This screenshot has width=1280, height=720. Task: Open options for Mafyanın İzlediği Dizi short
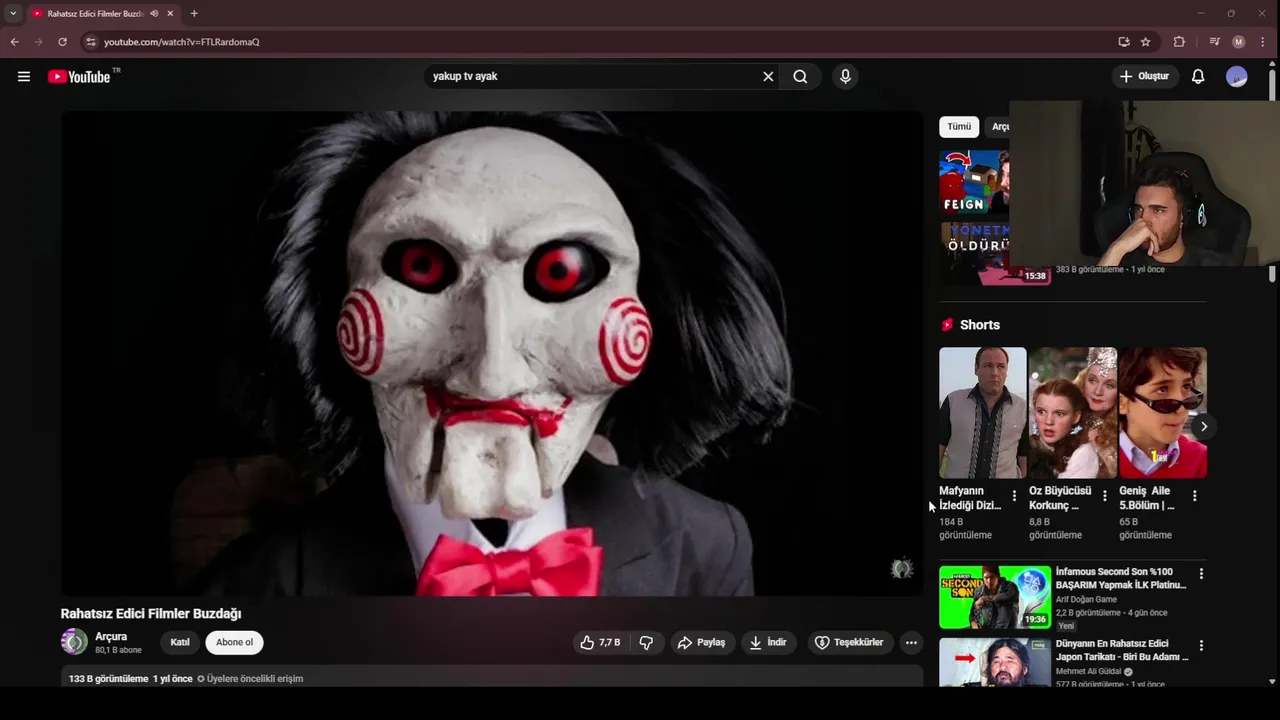tap(1014, 496)
